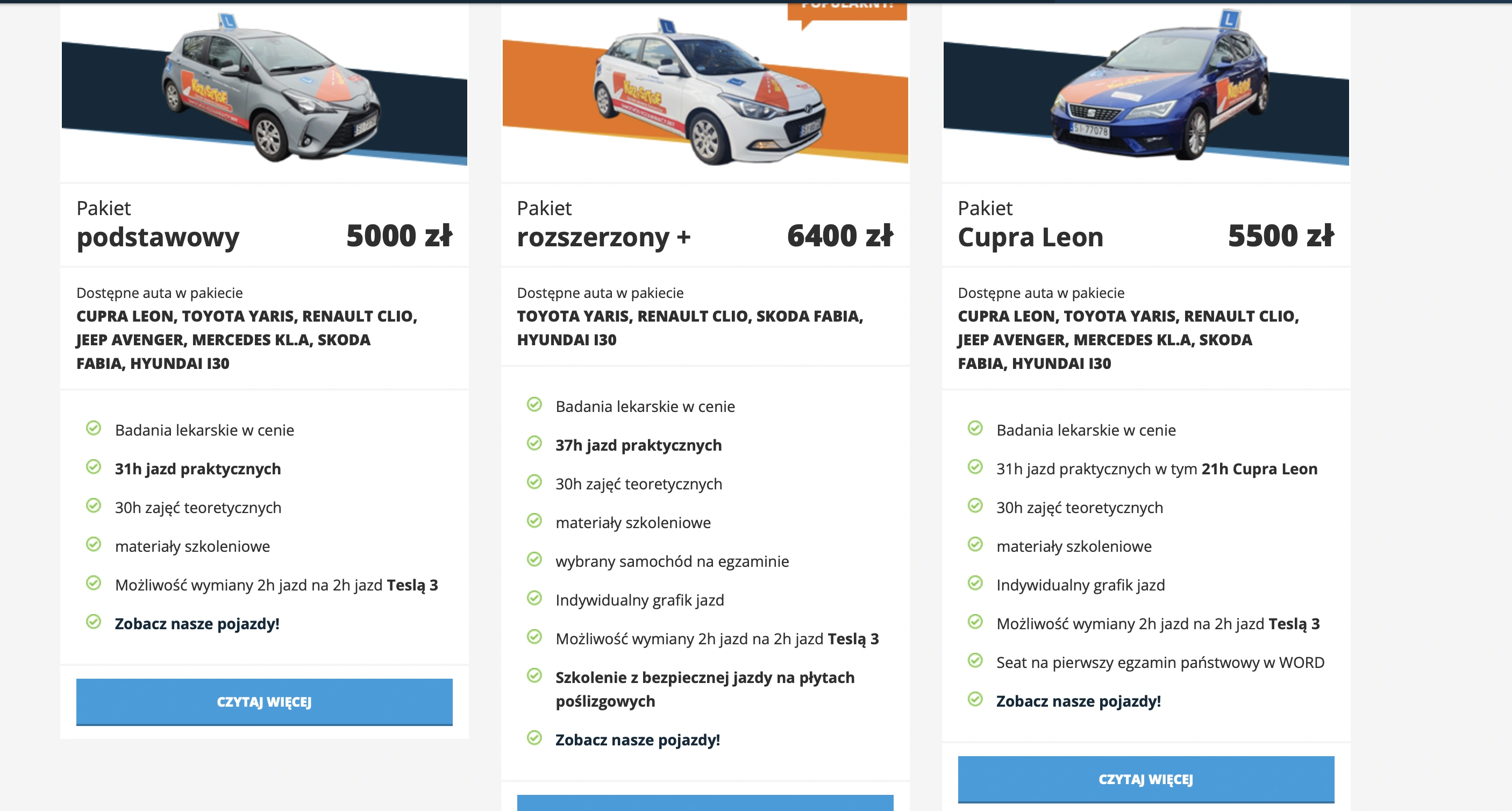Click the "Pakiet podstawowy" heading
The height and width of the screenshot is (811, 1512).
[x=158, y=225]
